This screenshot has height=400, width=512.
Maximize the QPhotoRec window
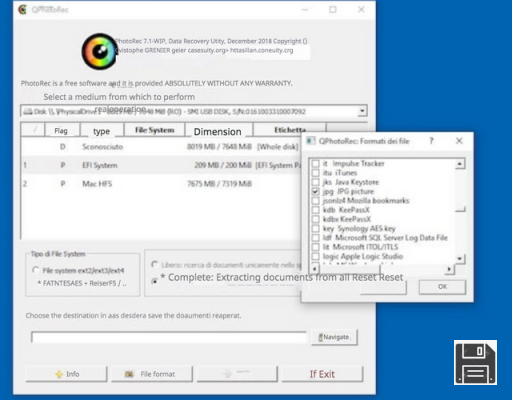(333, 10)
